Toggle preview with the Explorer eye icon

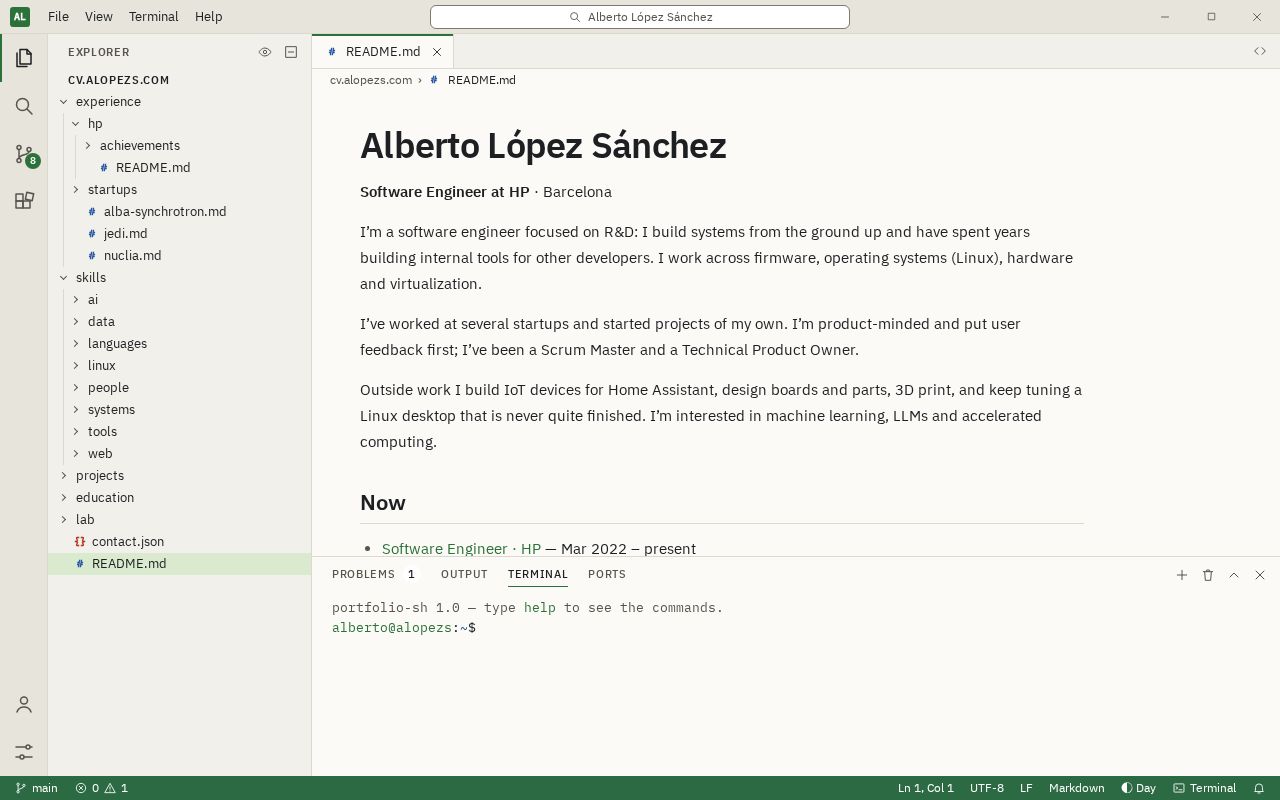point(265,52)
